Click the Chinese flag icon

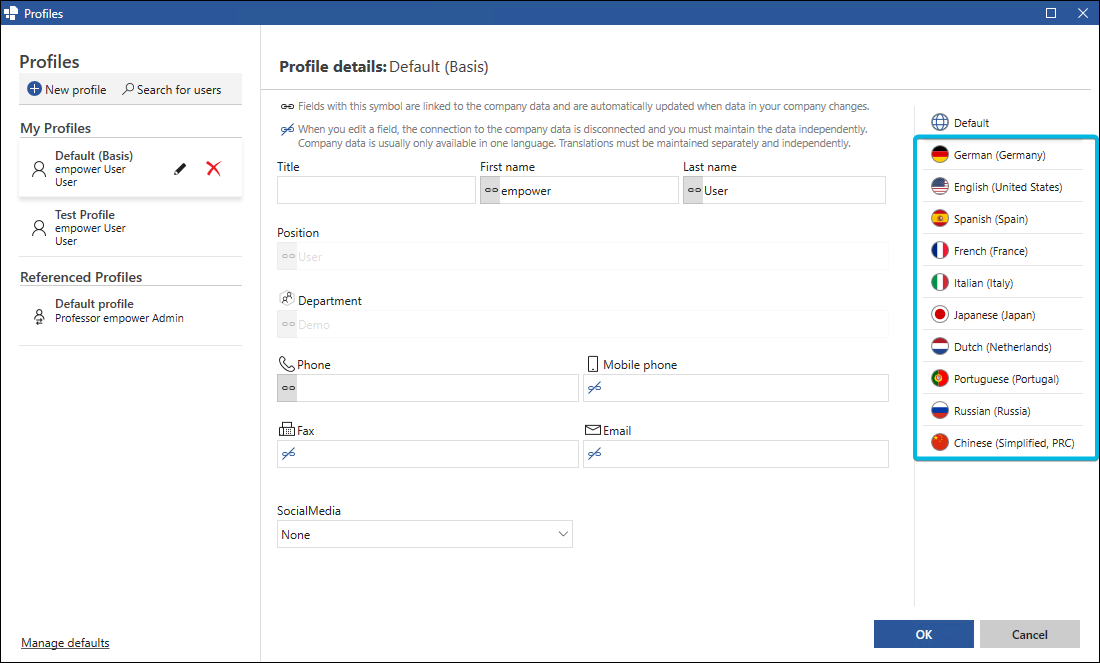(x=940, y=443)
